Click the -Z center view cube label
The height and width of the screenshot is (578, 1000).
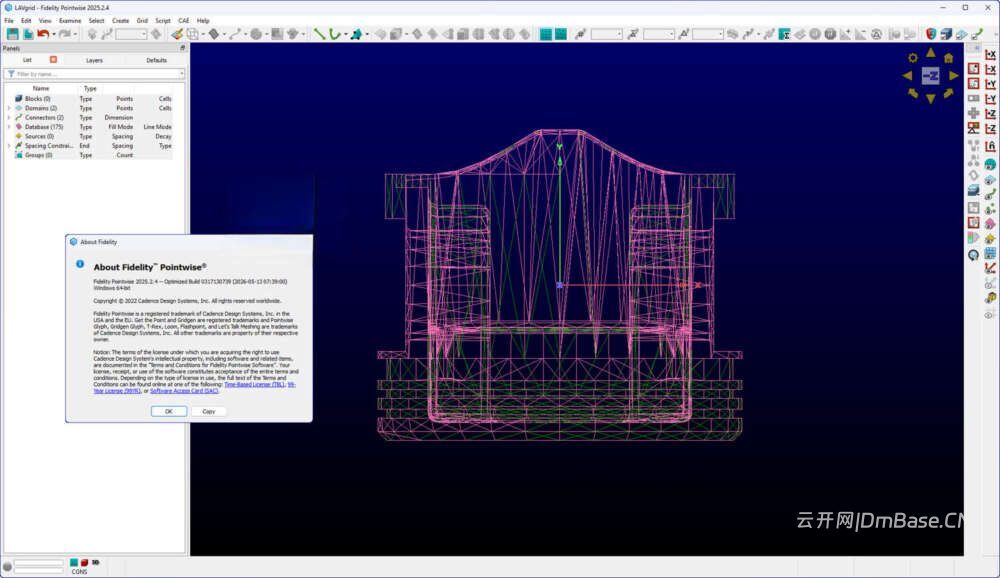930,75
